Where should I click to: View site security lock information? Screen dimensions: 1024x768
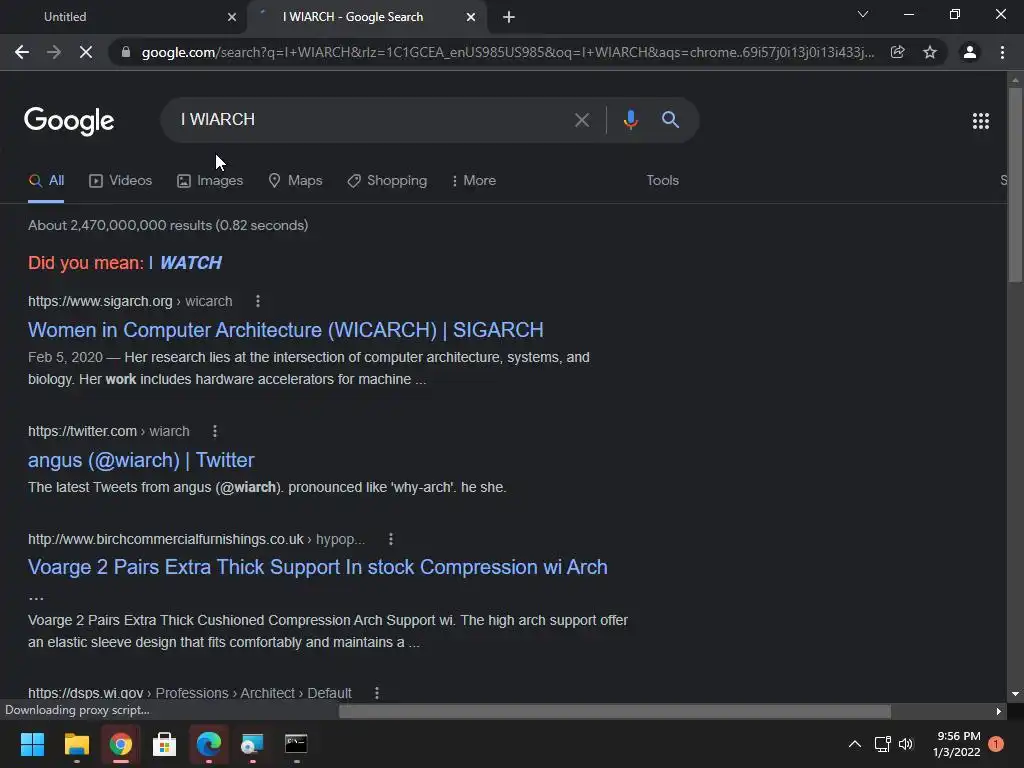pos(126,52)
